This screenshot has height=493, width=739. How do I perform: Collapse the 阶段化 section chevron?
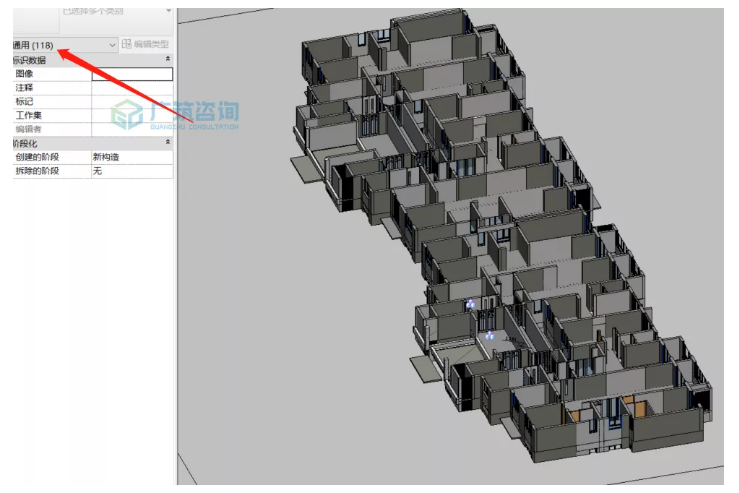(168, 142)
